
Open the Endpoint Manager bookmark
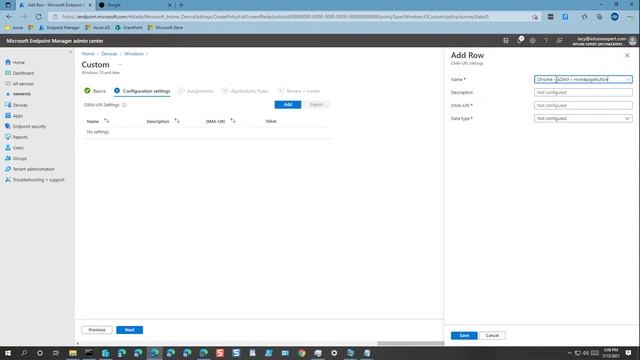60,28
